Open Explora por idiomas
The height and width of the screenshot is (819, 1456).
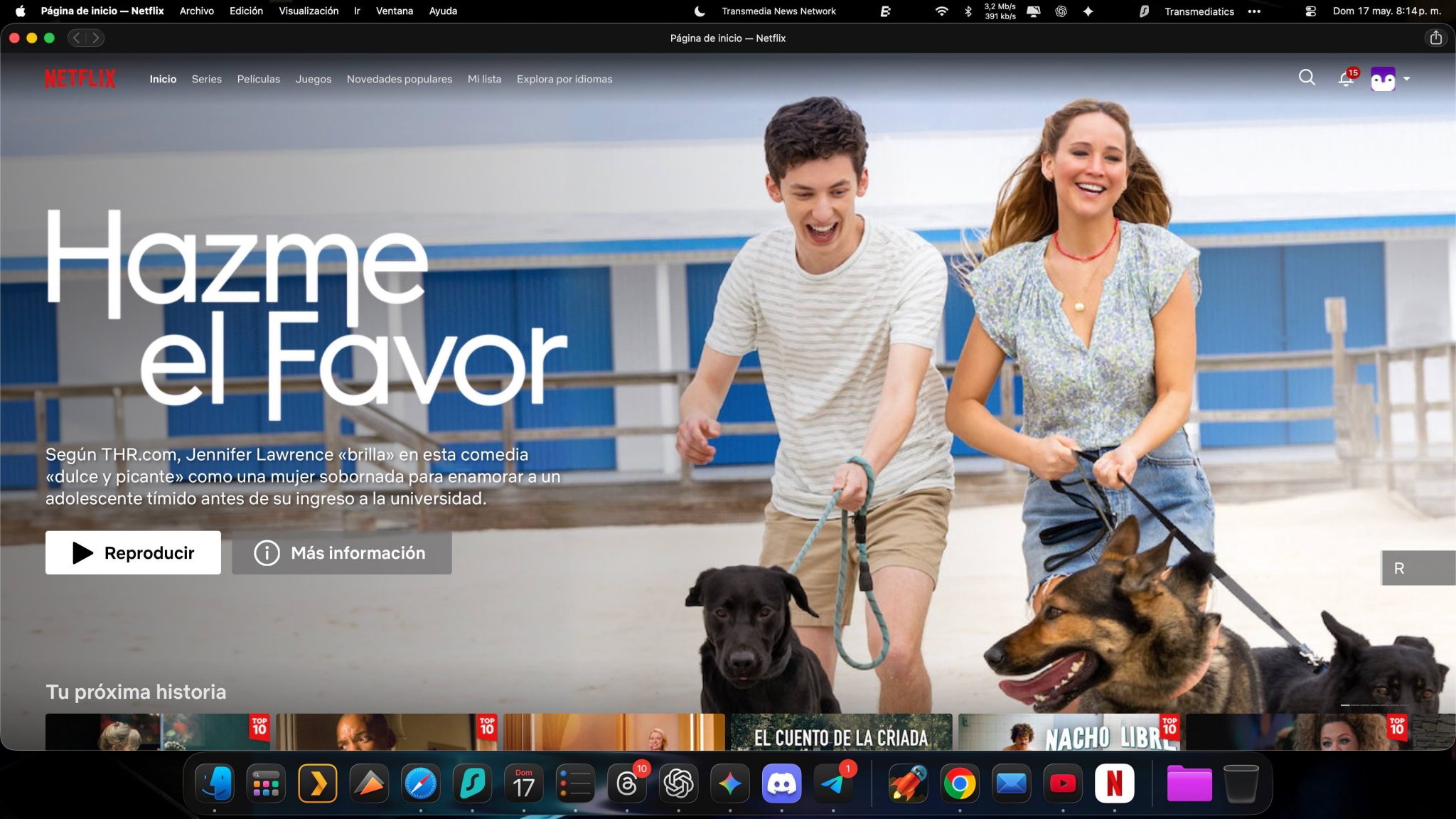pyautogui.click(x=564, y=79)
